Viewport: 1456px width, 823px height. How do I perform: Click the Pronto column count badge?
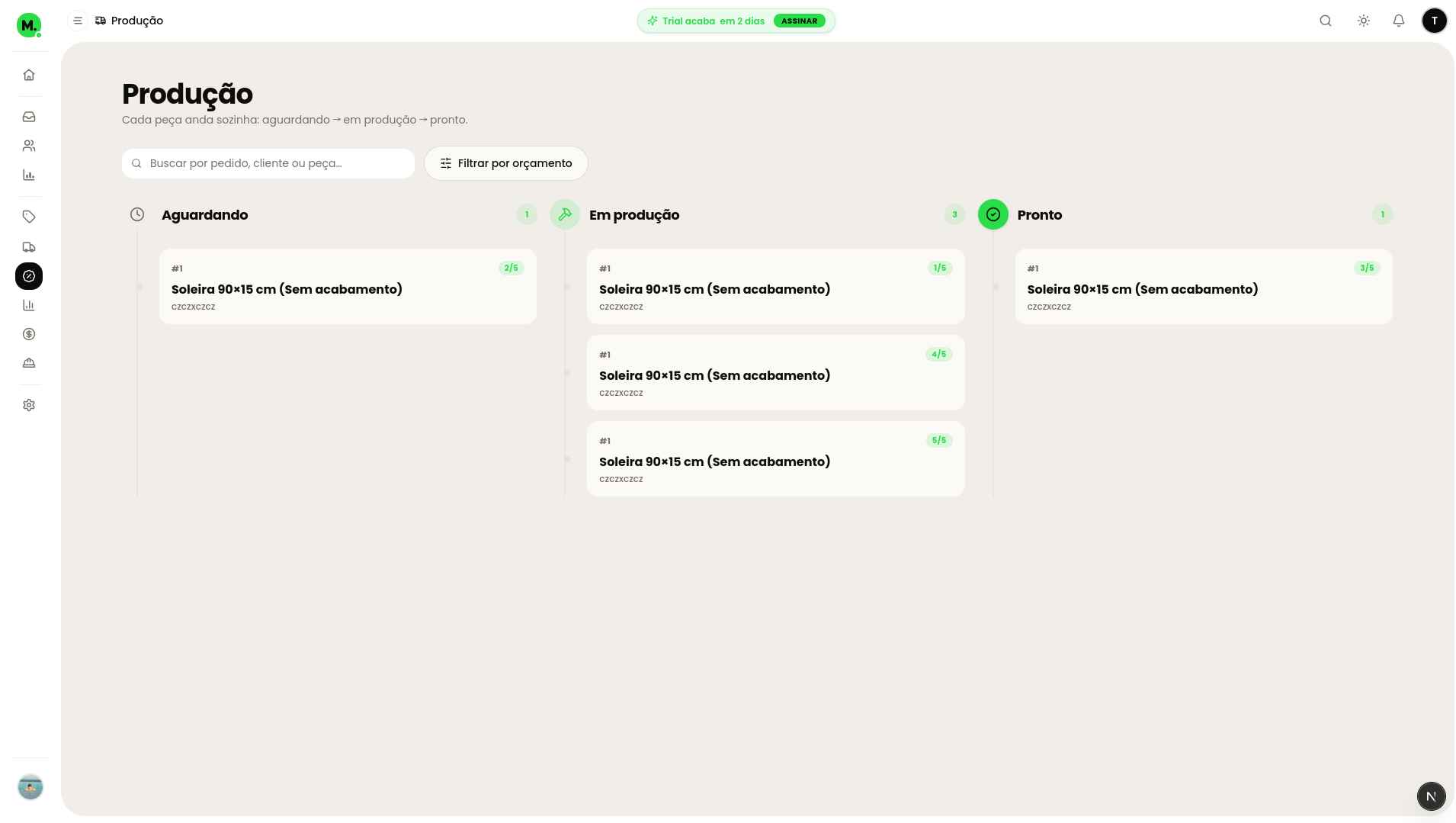(1383, 214)
